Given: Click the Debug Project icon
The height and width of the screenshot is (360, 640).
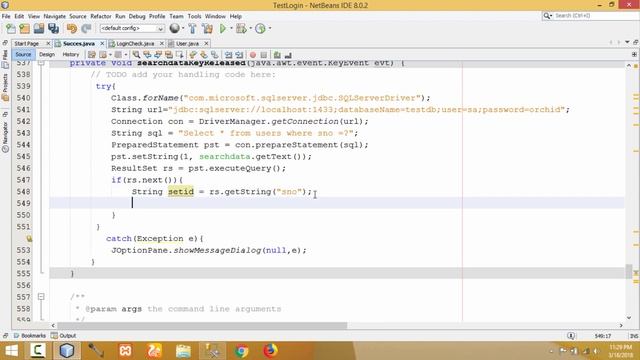Looking at the screenshot, I should [241, 28].
